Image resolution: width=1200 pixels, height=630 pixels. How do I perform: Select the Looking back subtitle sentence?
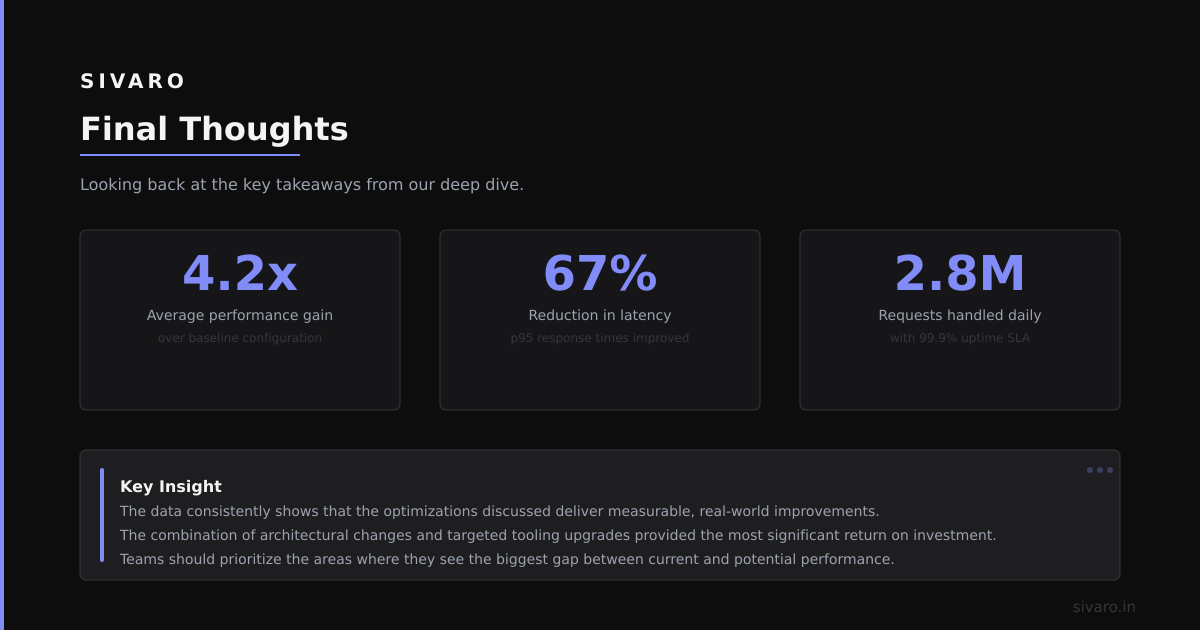pos(302,185)
